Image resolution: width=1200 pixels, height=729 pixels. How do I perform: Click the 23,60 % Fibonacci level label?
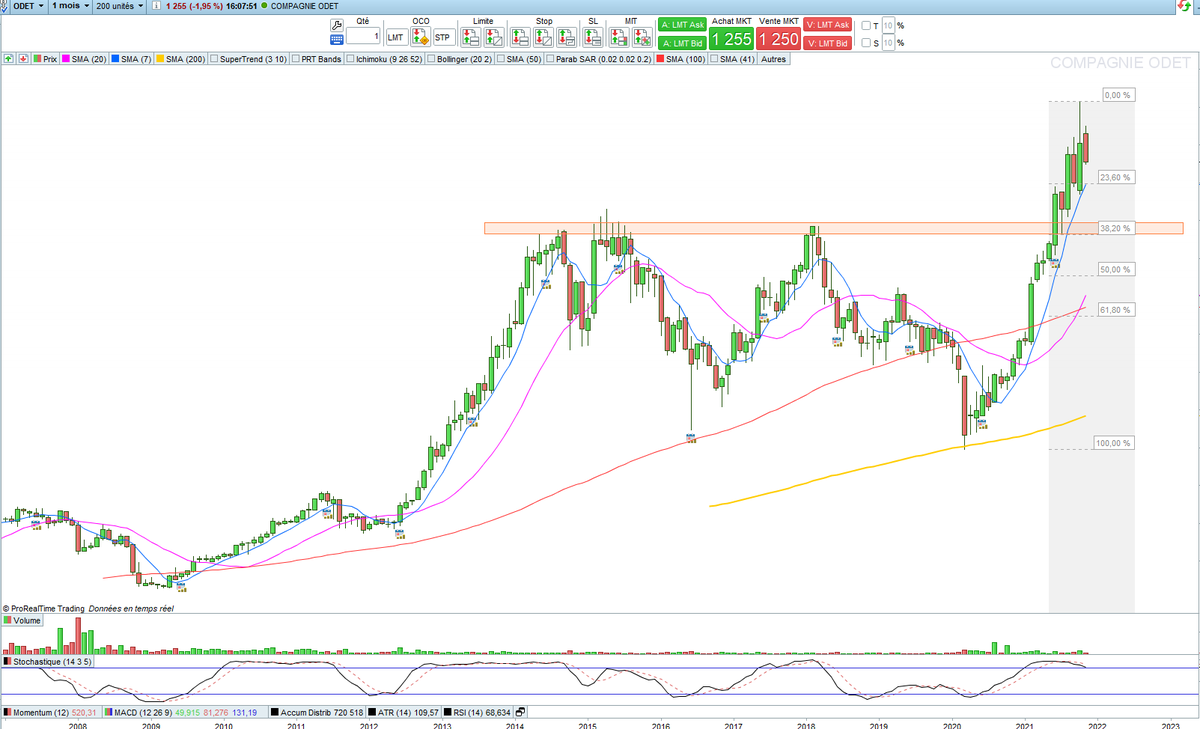[x=1115, y=177]
